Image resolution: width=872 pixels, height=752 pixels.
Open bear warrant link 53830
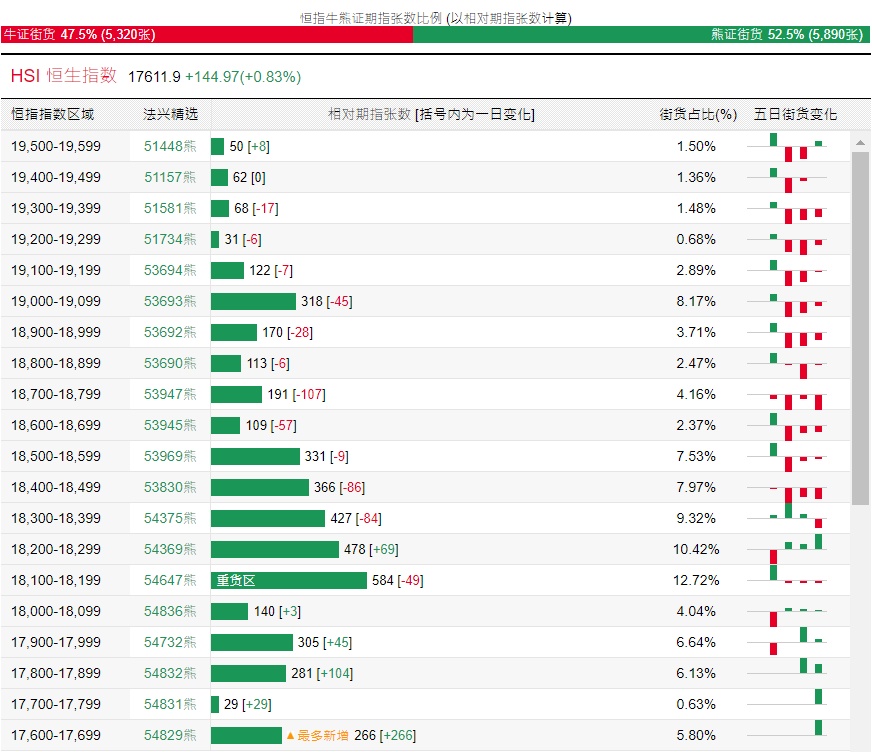pyautogui.click(x=170, y=487)
